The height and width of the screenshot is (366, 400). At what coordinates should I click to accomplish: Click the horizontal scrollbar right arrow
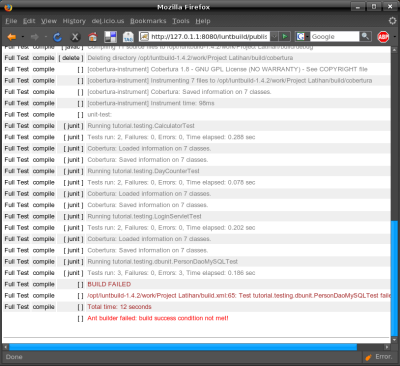pyautogui.click(x=387, y=347)
